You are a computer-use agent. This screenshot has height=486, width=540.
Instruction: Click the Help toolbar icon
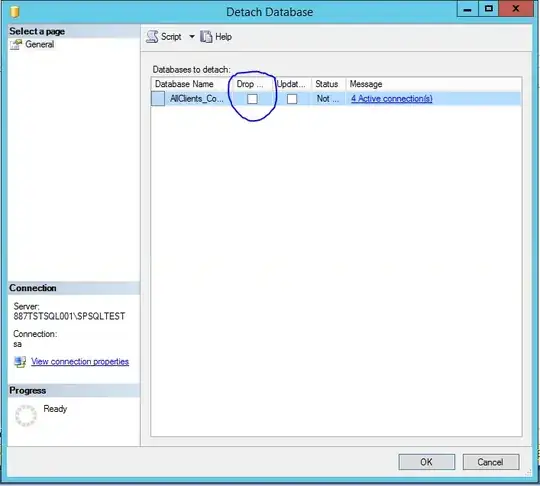pos(206,37)
